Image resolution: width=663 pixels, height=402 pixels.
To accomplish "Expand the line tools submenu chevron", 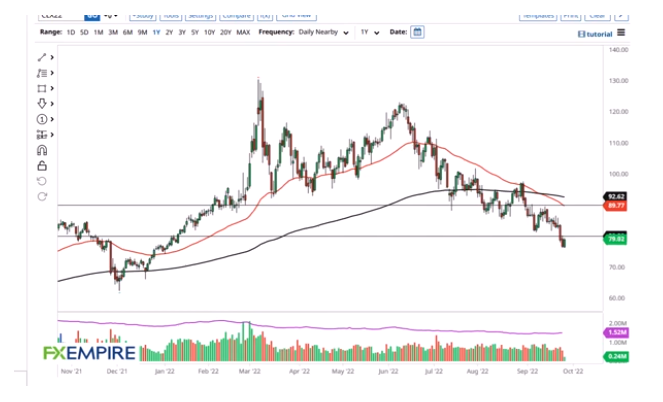I will pos(52,57).
